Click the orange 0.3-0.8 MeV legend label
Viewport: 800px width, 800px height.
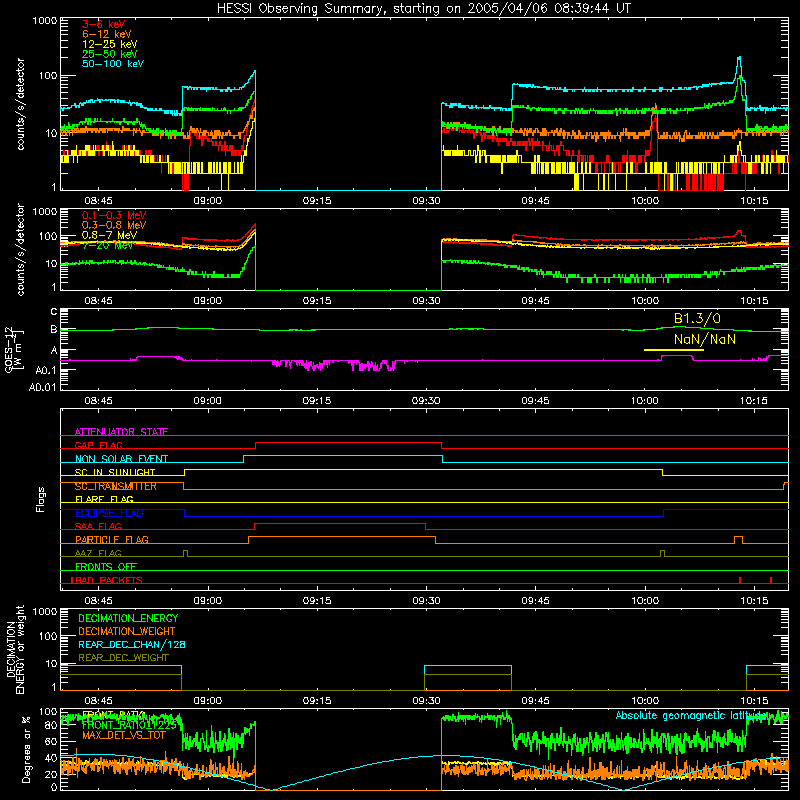[114, 225]
